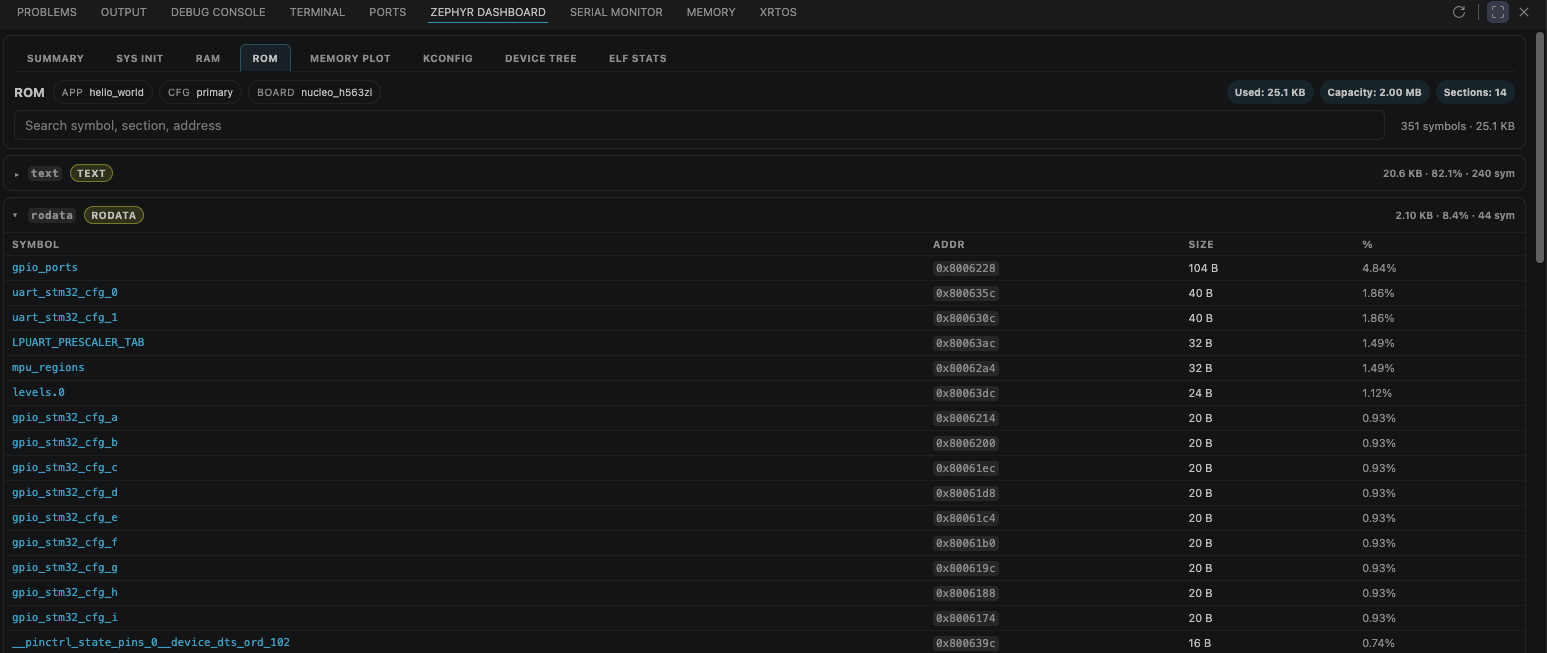The image size is (1547, 653).
Task: Open SYS INIT dashboard tab
Action: (139, 58)
